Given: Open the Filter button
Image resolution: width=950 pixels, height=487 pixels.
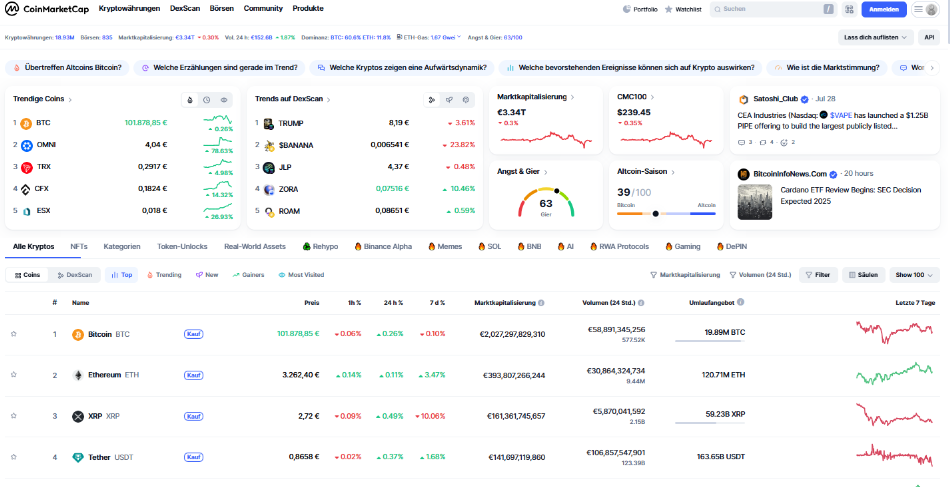Looking at the screenshot, I should pyautogui.click(x=818, y=275).
